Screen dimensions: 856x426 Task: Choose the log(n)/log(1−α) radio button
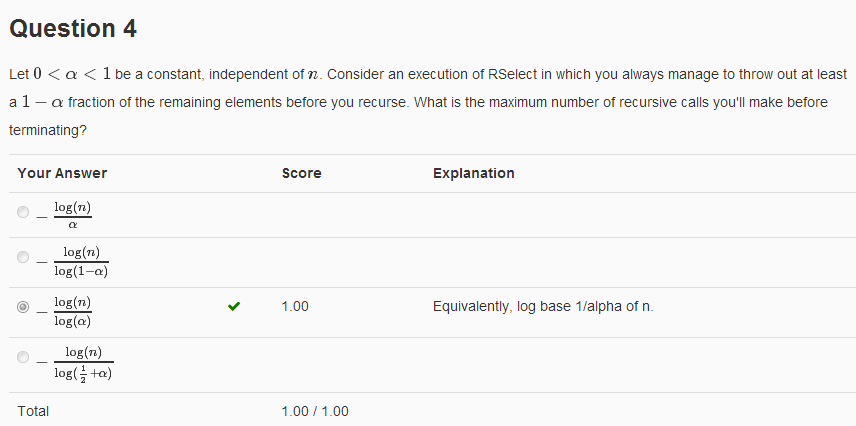pos(22,257)
